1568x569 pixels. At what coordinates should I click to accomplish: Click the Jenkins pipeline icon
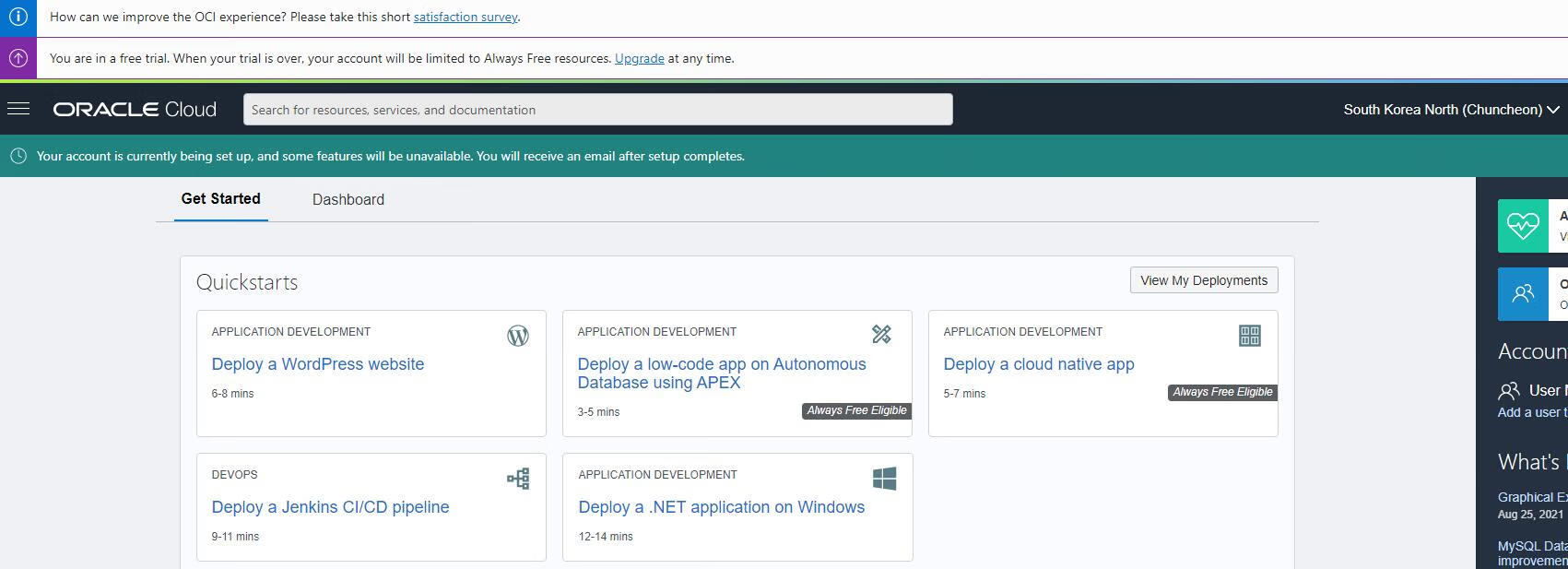coord(518,479)
